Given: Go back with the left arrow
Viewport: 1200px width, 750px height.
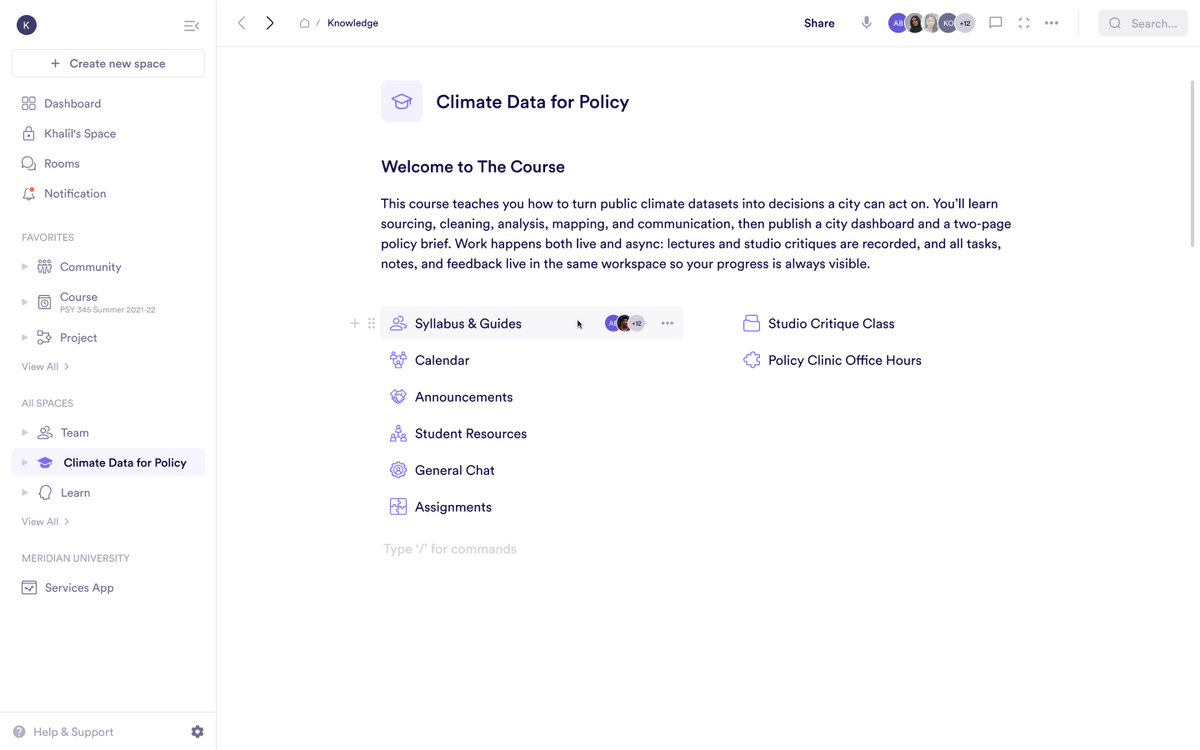Looking at the screenshot, I should pyautogui.click(x=241, y=23).
